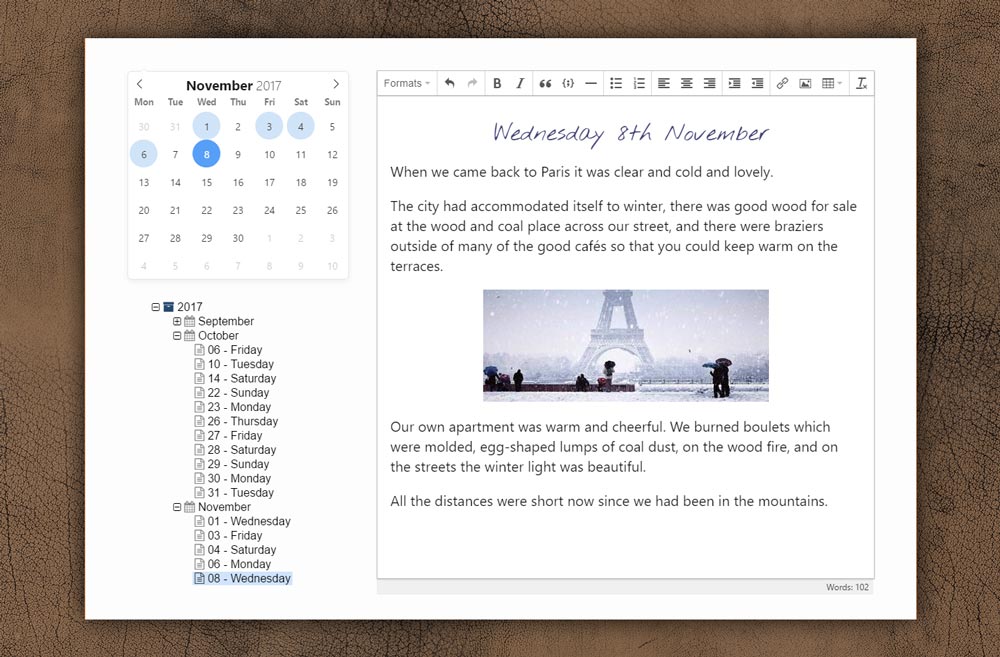Open the table insert dropdown
The height and width of the screenshot is (657, 1000).
832,84
